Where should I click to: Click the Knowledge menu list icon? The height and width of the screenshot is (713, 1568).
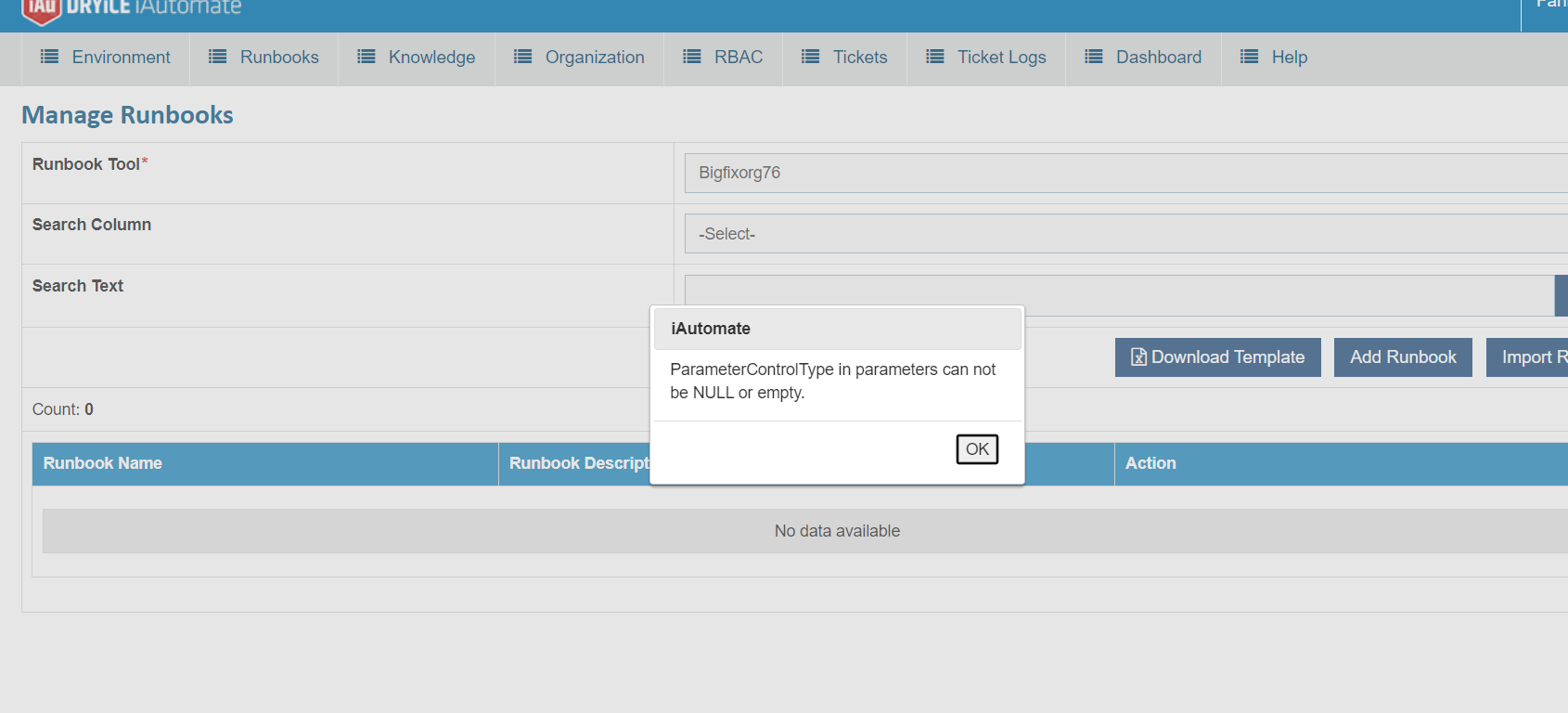pyautogui.click(x=366, y=57)
